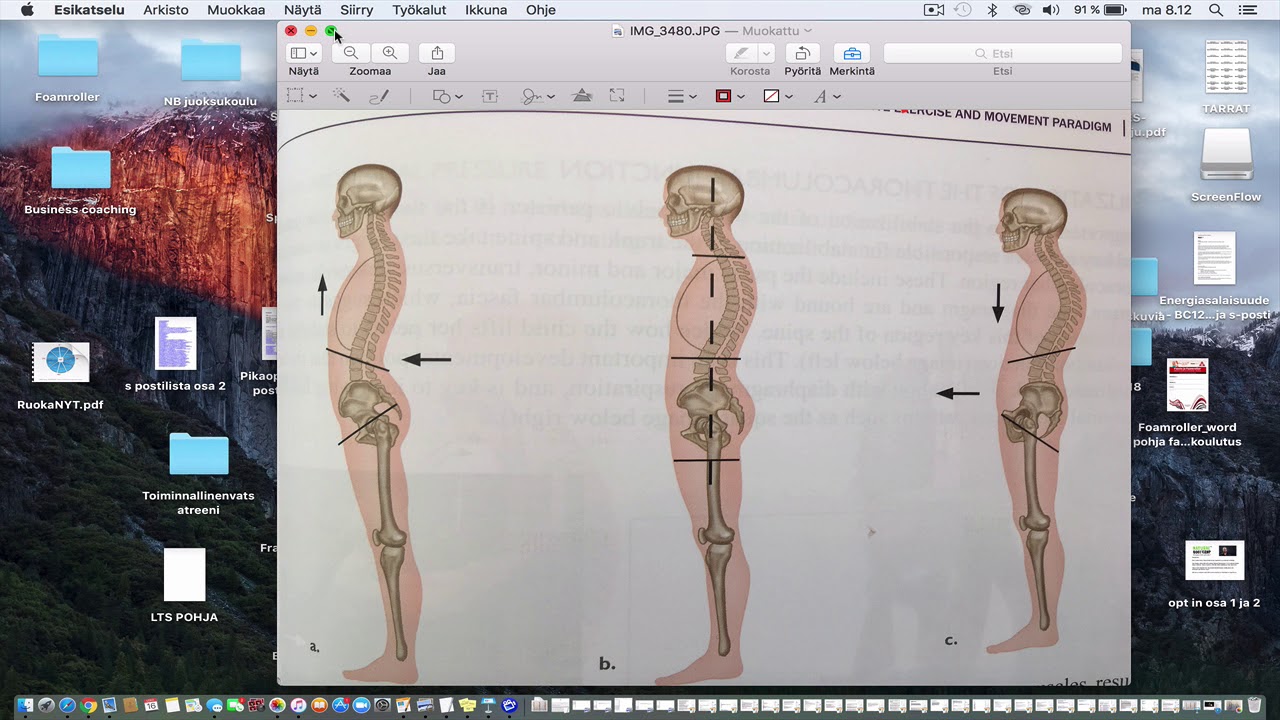
Task: Rotate the image with the Pyöritä button
Action: pos(803,53)
